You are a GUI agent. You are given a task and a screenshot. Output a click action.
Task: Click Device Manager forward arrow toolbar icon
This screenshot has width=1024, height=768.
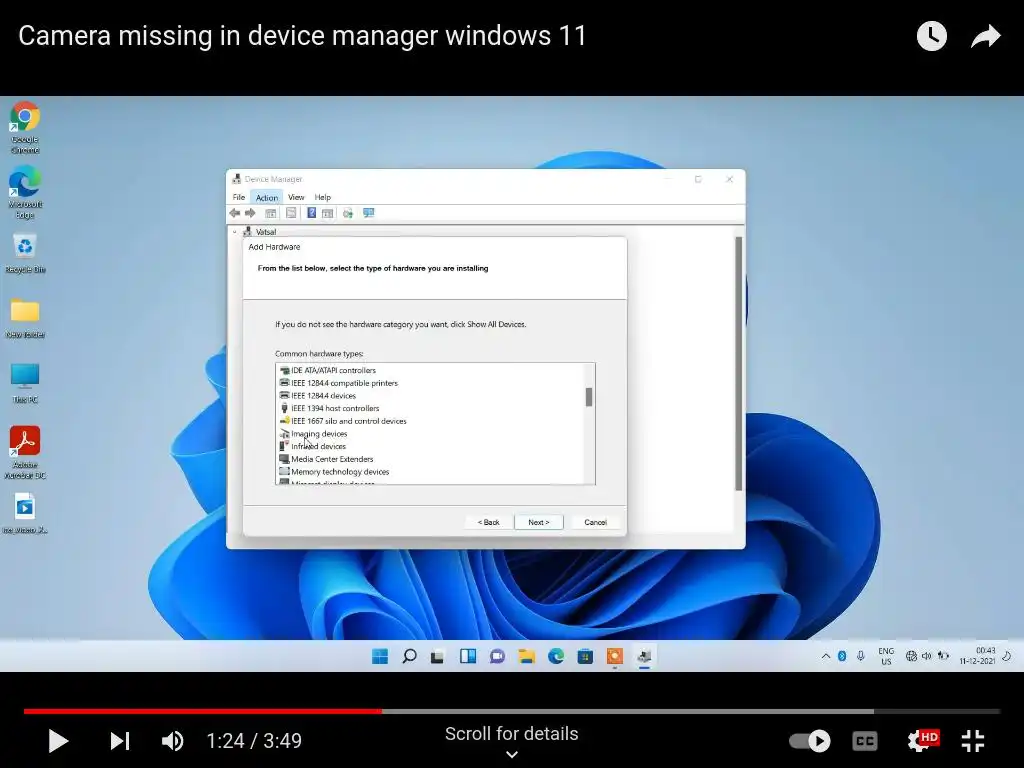pos(250,213)
